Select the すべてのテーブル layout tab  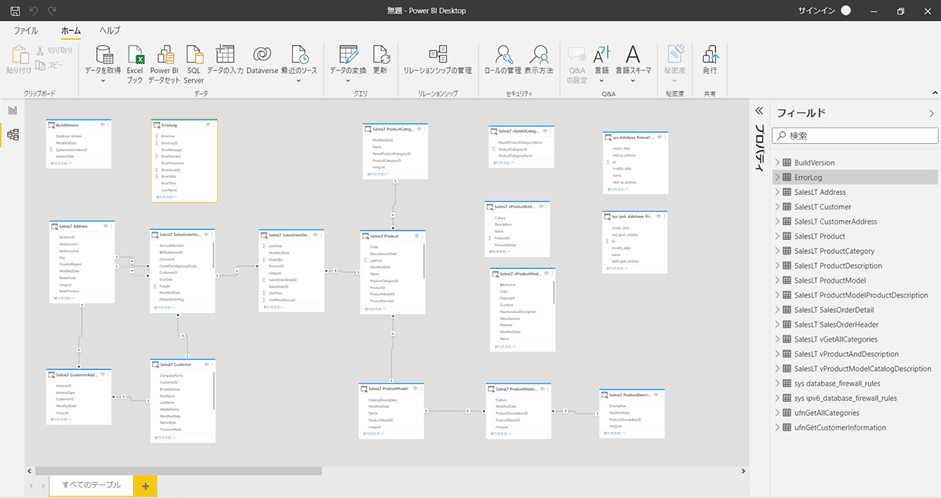(x=92, y=485)
